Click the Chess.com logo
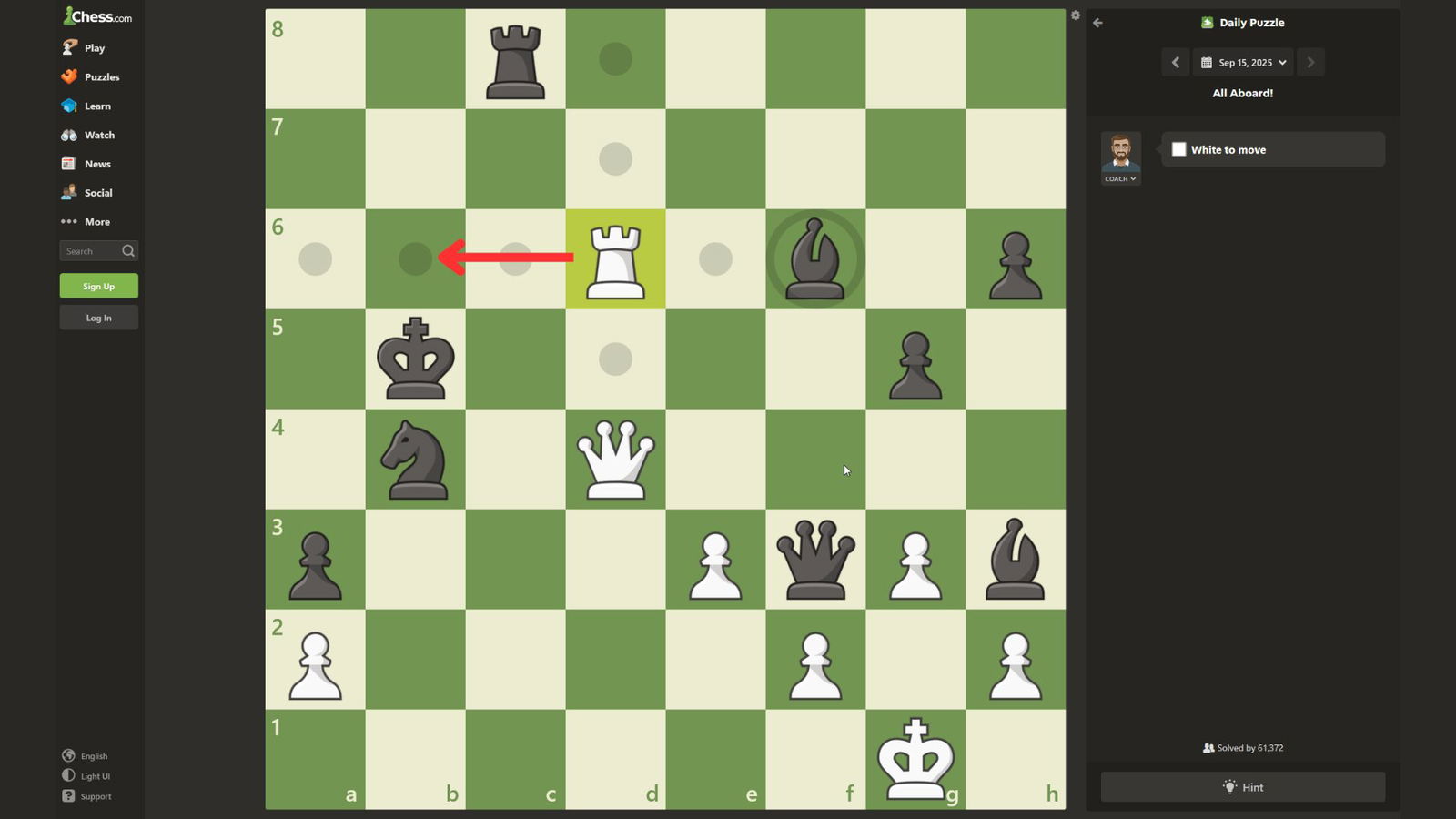Screen dimensions: 1456x819 [97, 16]
